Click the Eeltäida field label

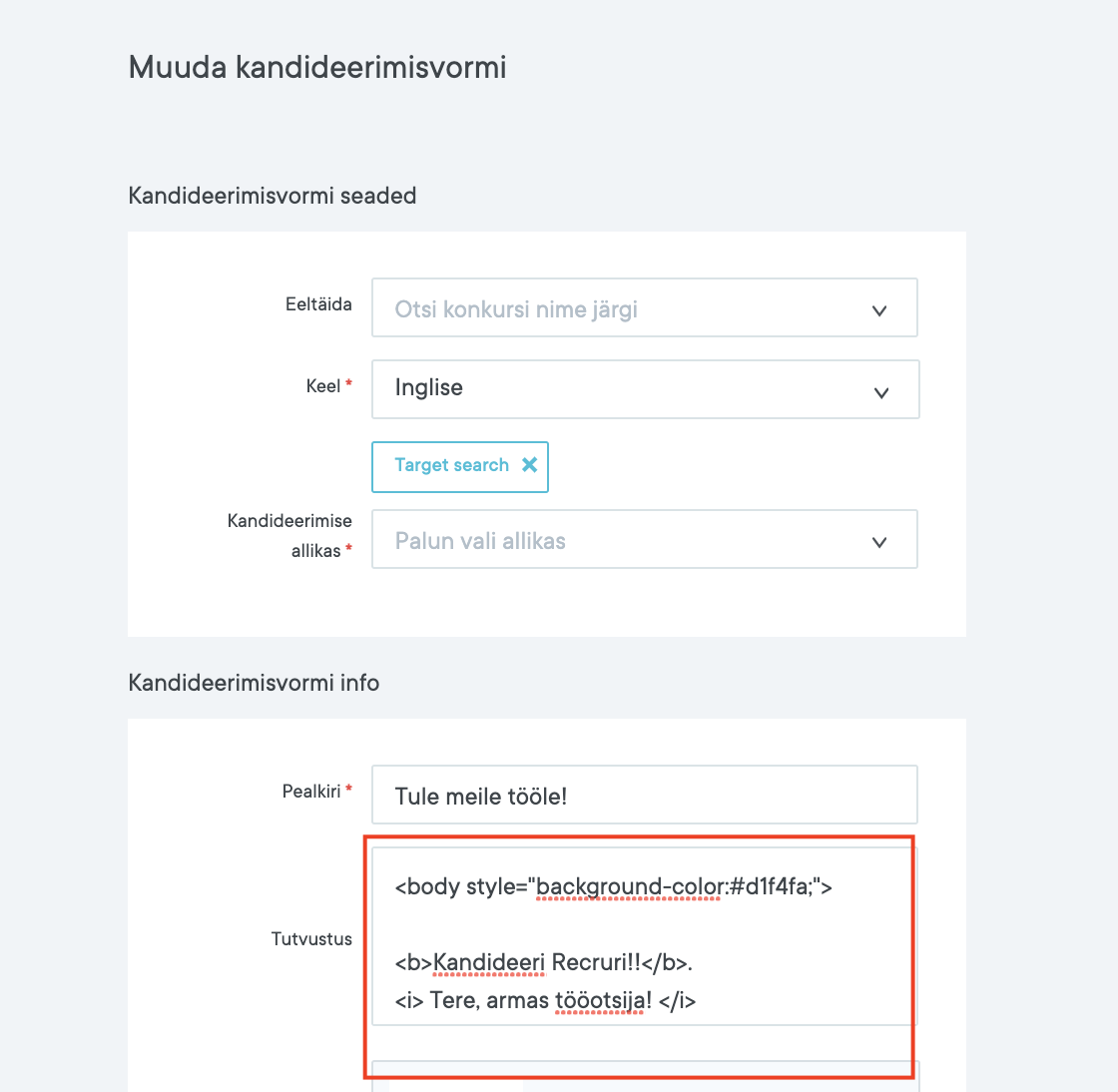click(318, 304)
